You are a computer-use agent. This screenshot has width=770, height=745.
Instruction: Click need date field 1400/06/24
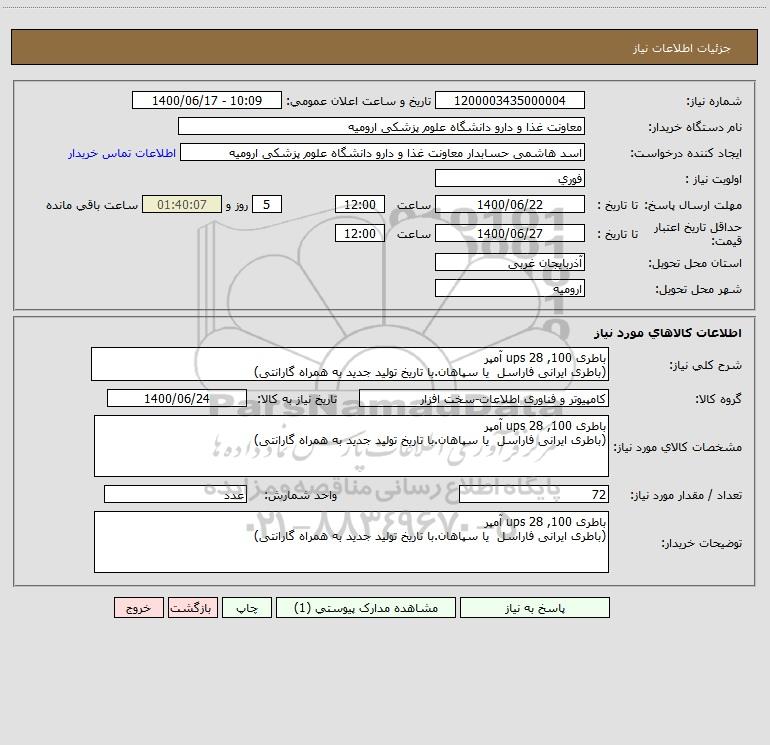pyautogui.click(x=177, y=398)
